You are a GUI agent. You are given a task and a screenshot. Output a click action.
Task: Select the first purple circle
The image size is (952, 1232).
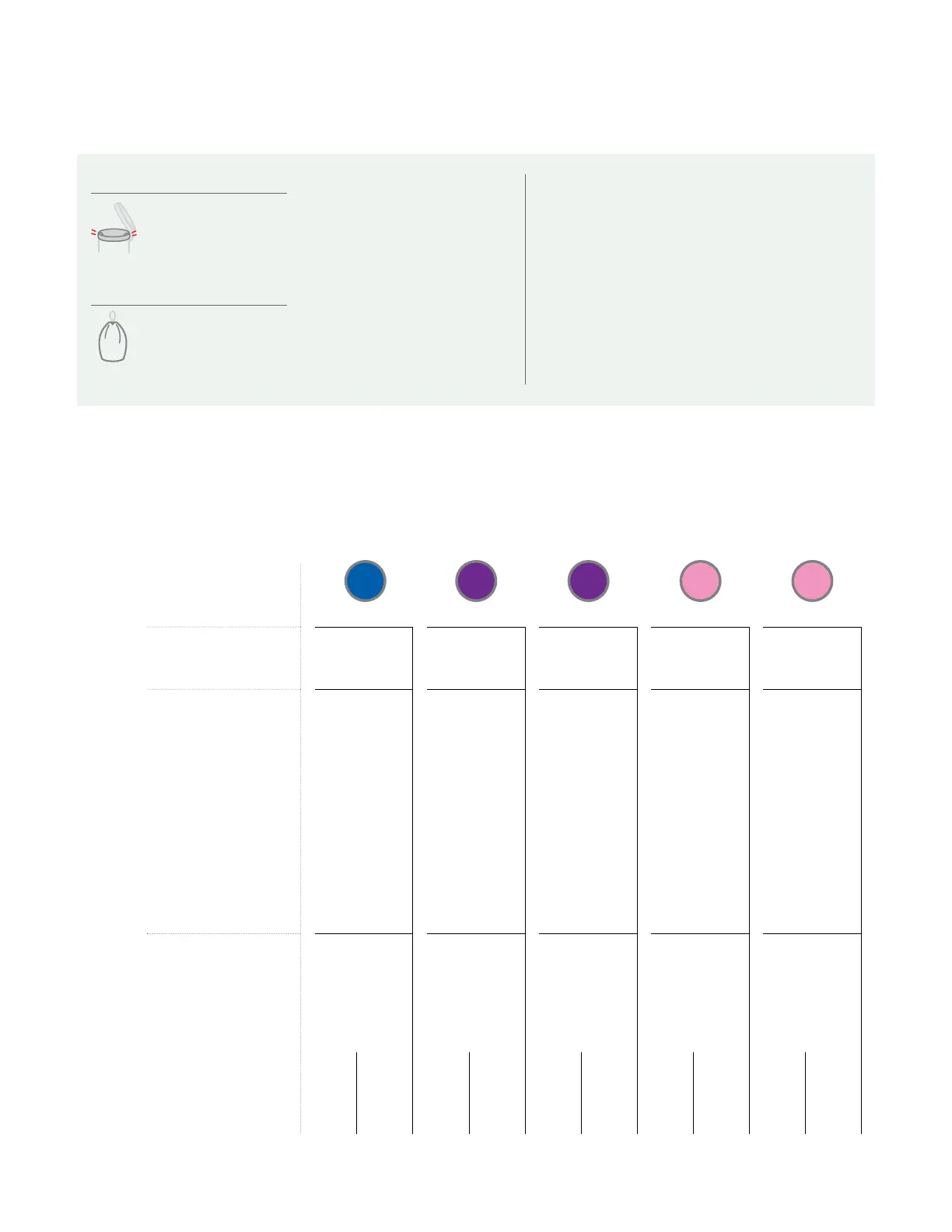click(476, 581)
